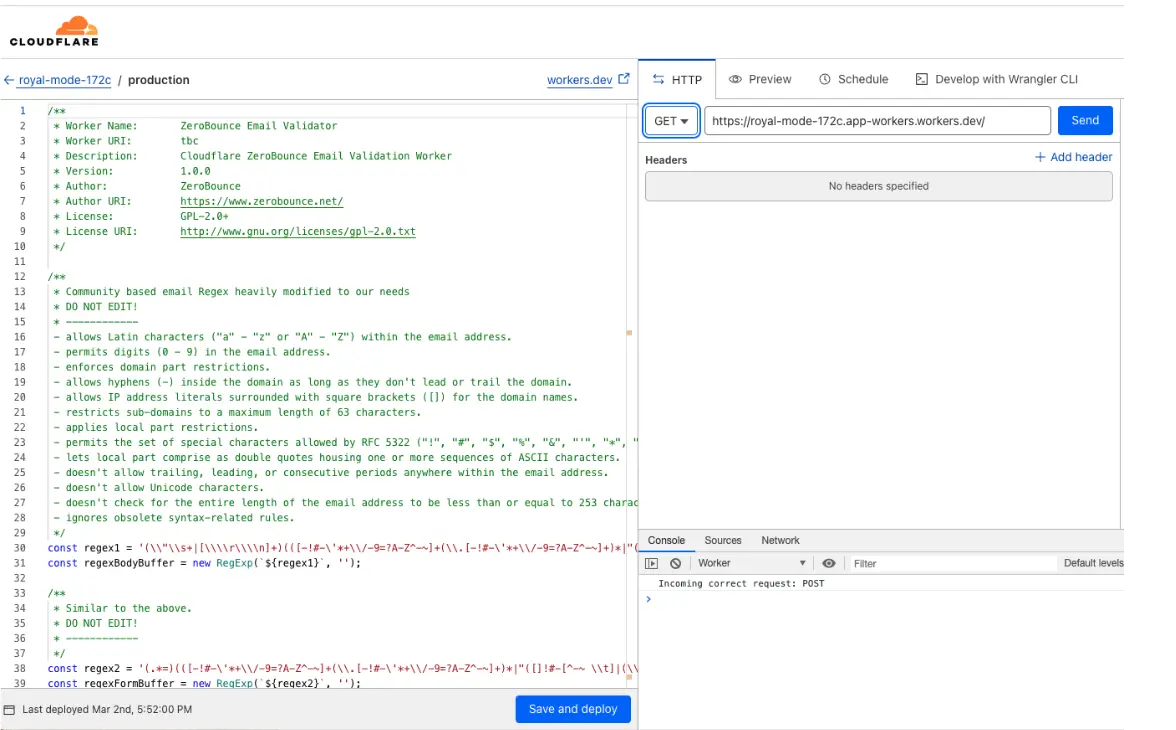Open the GET method dropdown
The width and height of the screenshot is (1176, 730).
point(670,120)
